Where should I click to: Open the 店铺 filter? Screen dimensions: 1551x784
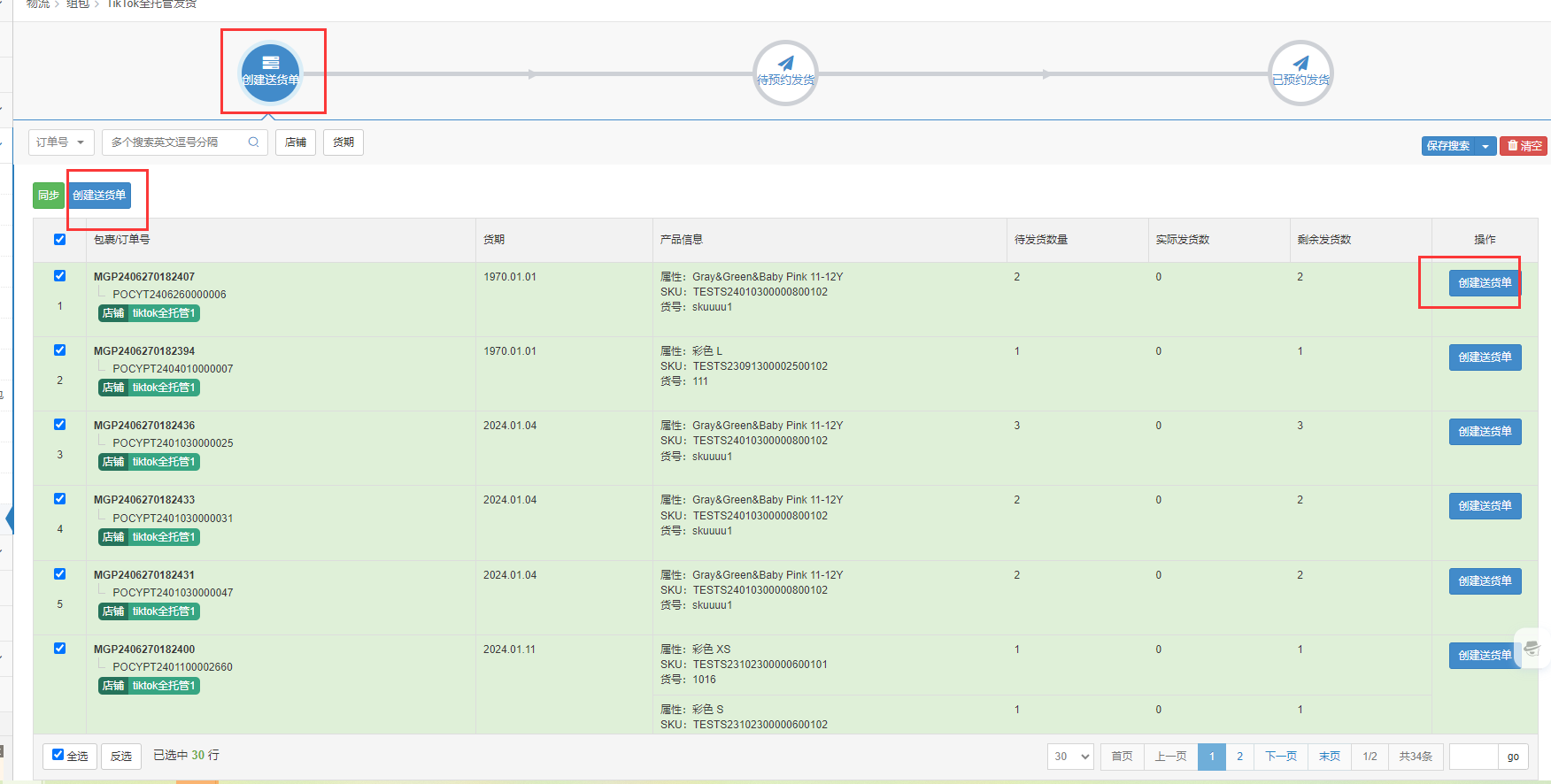(296, 142)
